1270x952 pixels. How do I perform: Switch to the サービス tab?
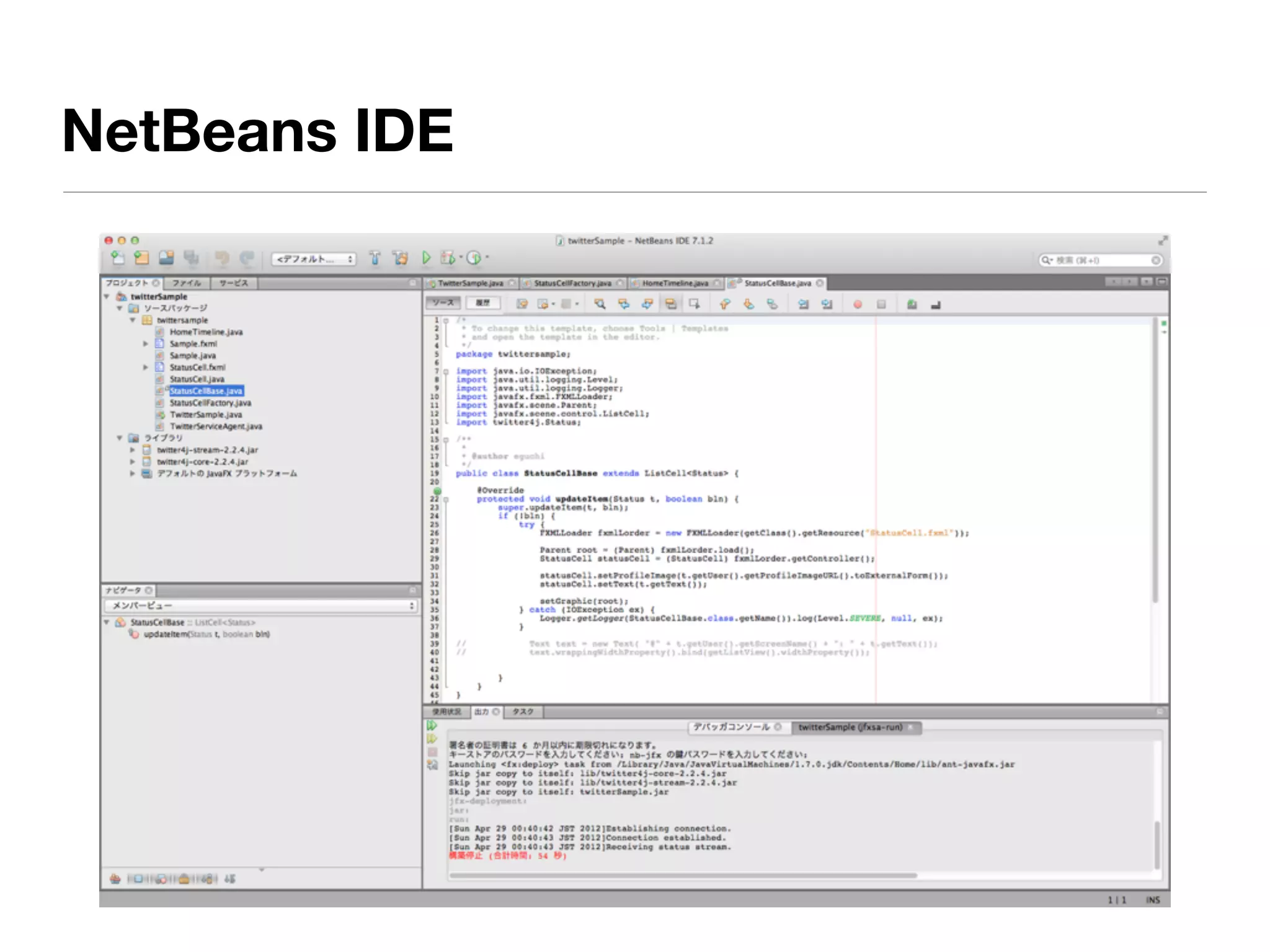tap(234, 283)
